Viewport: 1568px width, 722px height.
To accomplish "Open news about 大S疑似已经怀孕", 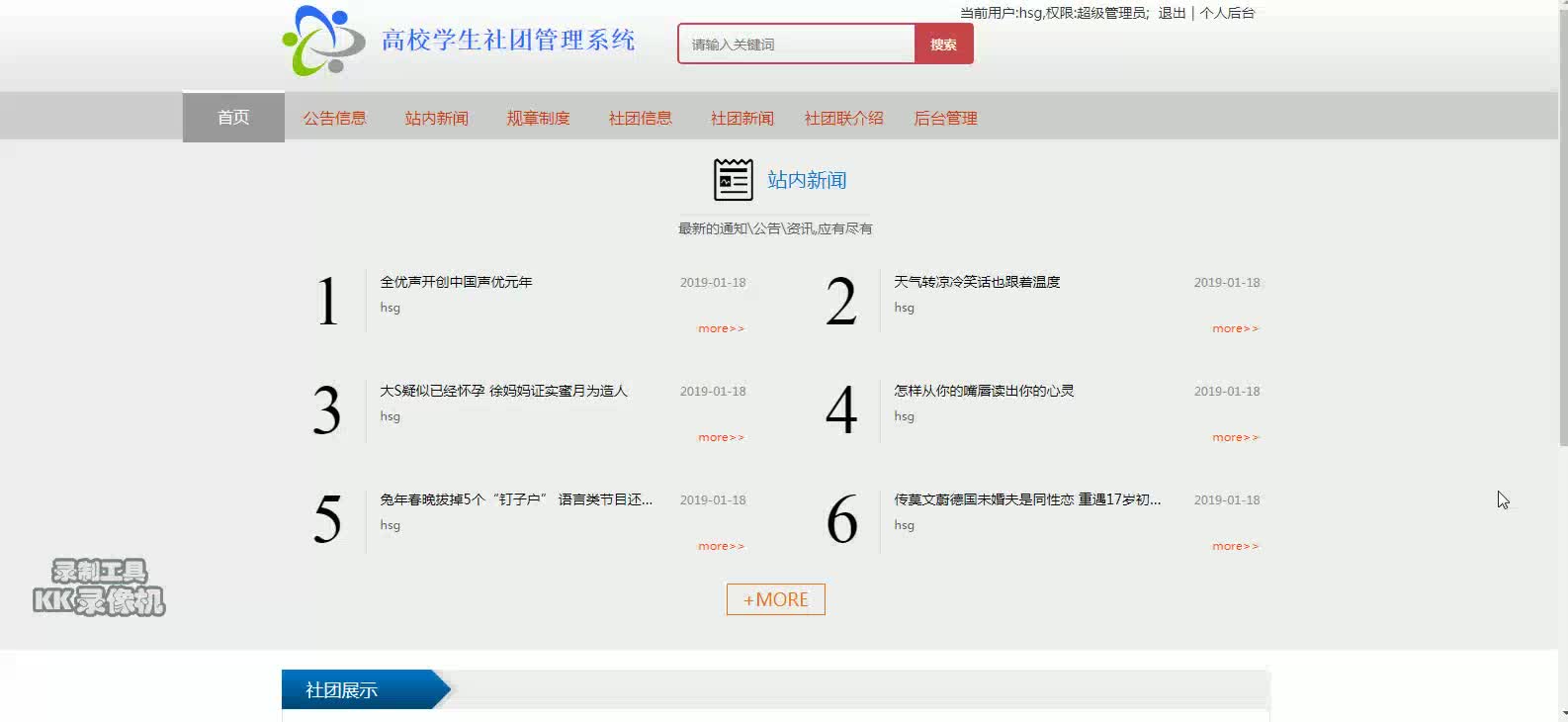I will click(503, 391).
